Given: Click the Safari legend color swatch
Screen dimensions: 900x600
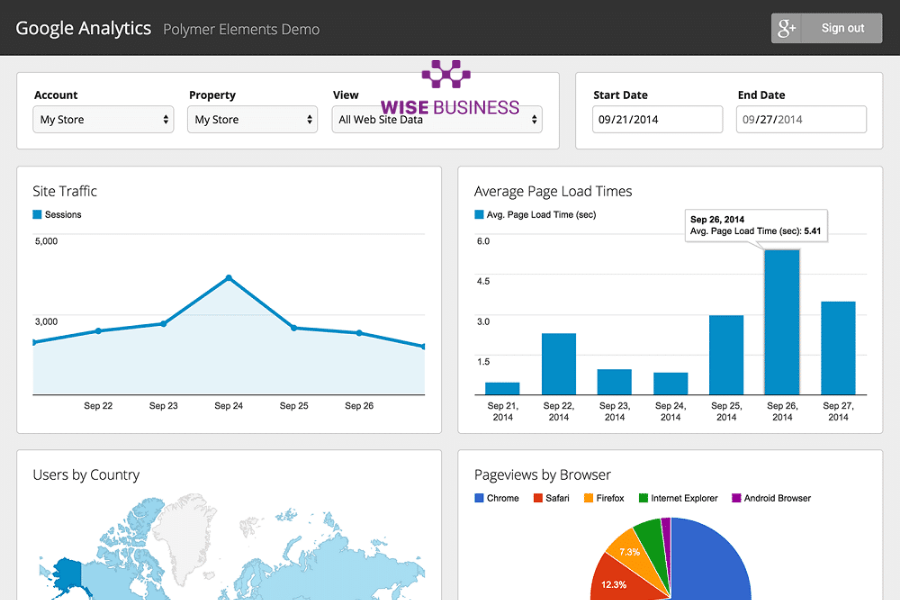Looking at the screenshot, I should point(538,498).
